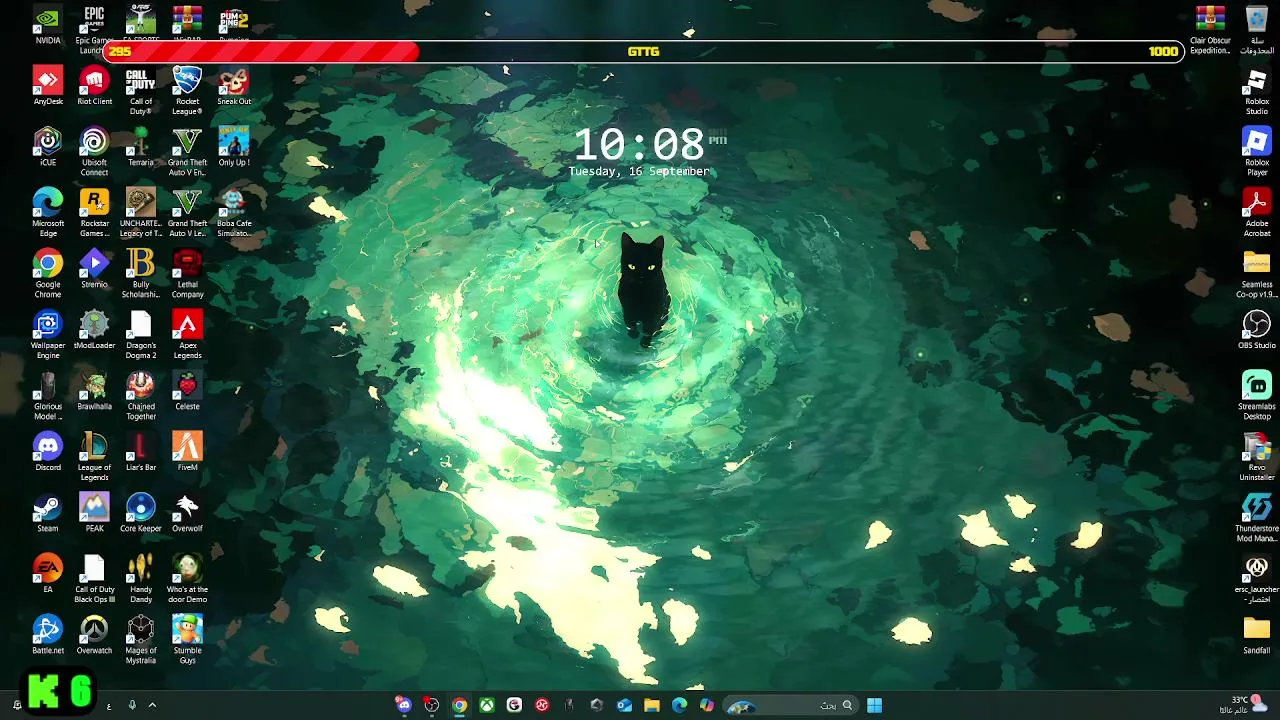Viewport: 1280px width, 720px height.
Task: Launch Overwolf desktop shortcut
Action: tap(187, 513)
